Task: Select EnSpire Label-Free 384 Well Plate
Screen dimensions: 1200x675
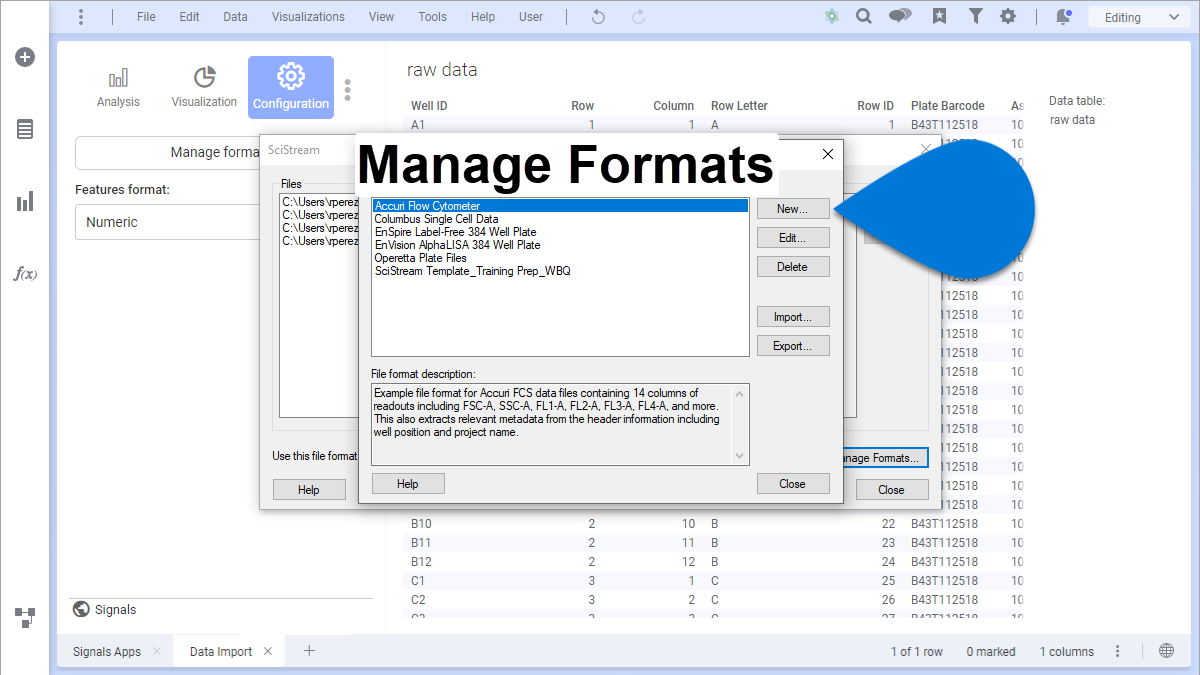Action: [x=560, y=232]
